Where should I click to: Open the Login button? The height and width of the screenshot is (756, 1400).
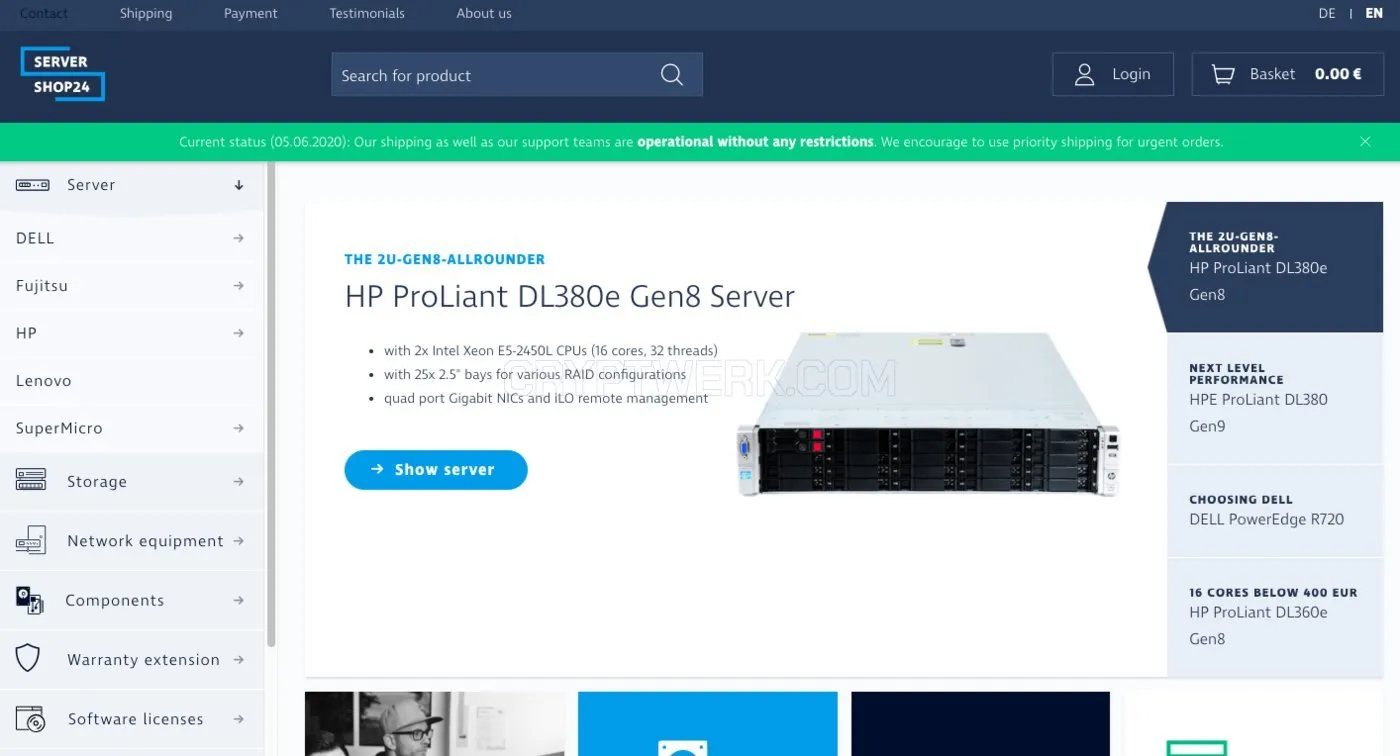(x=1113, y=74)
